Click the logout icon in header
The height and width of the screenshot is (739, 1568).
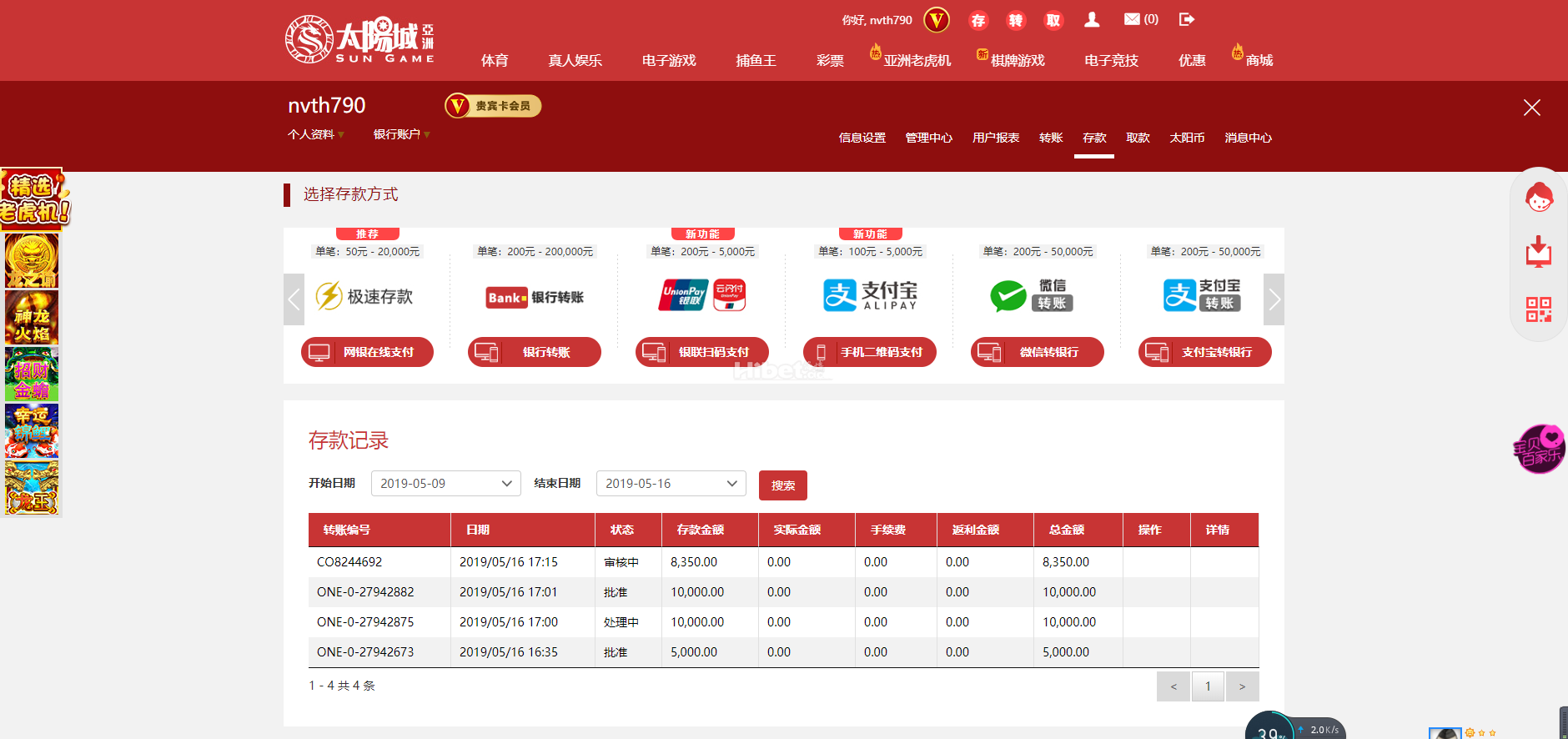(x=1187, y=19)
